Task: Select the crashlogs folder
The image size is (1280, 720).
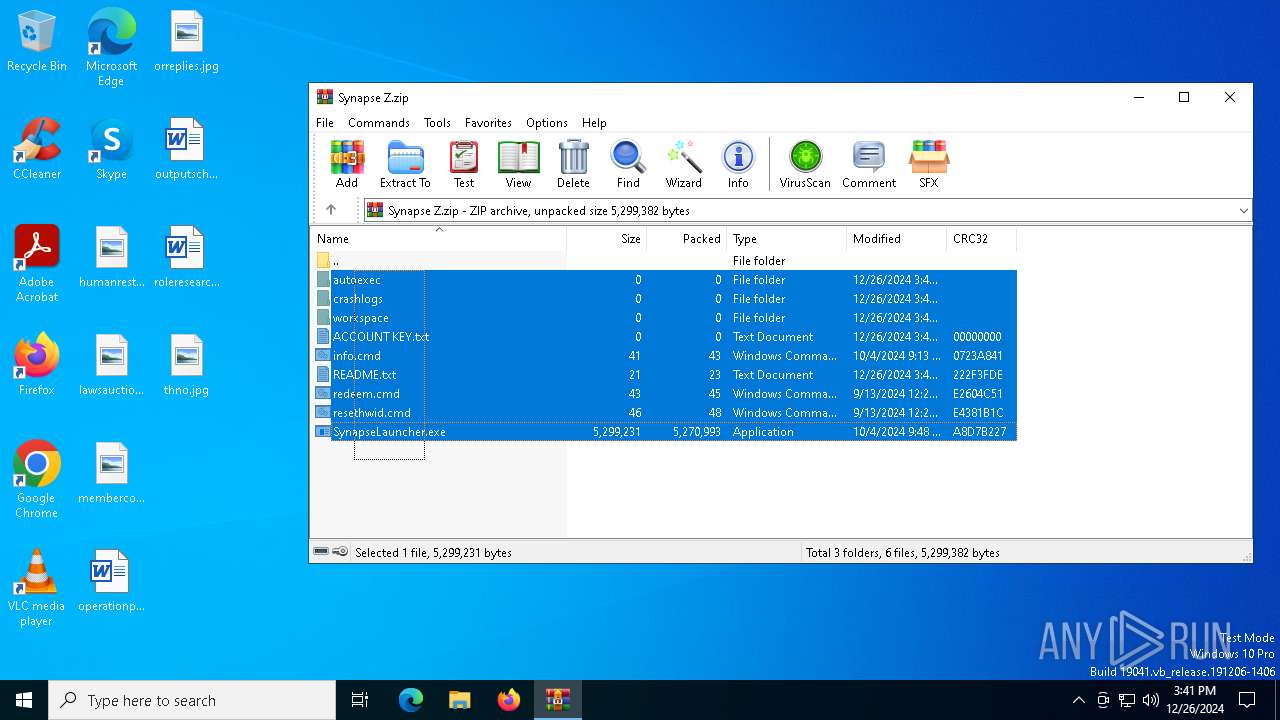Action: point(664,299)
